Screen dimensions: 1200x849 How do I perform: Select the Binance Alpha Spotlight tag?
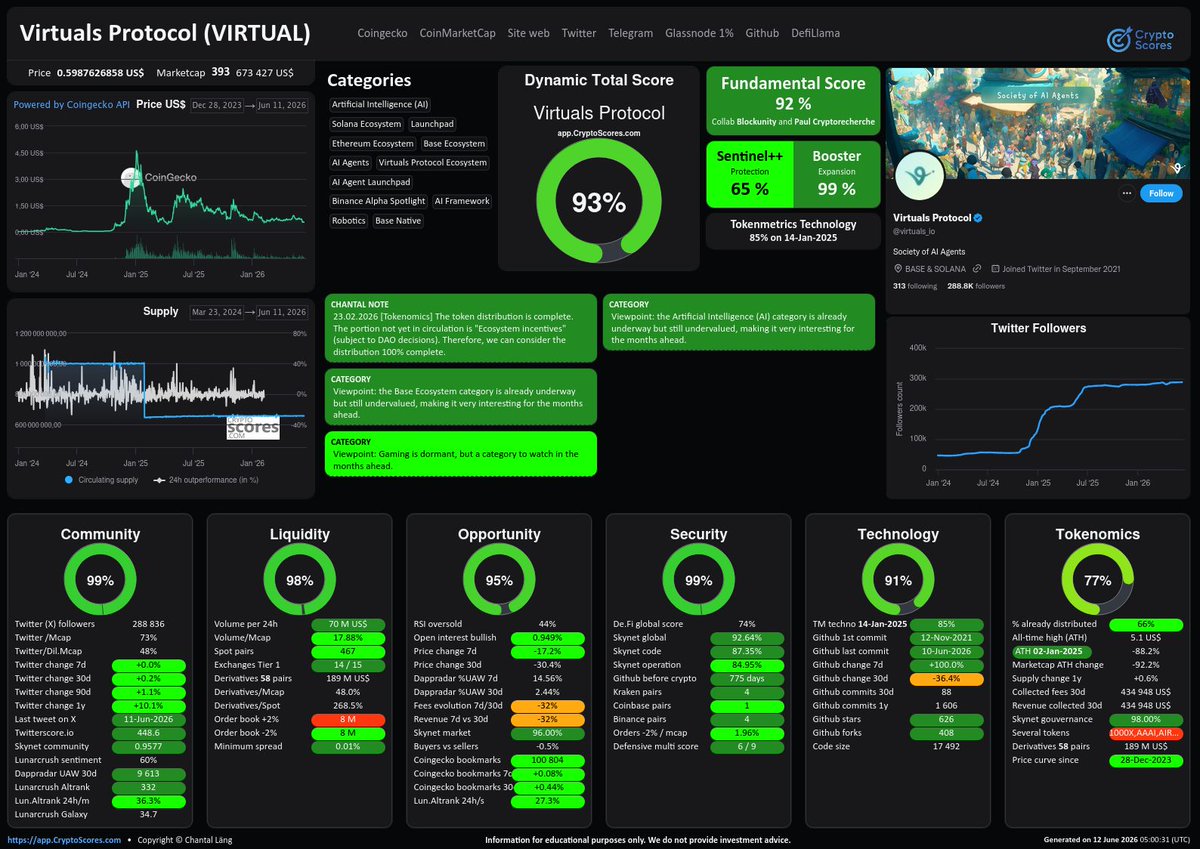click(x=378, y=201)
